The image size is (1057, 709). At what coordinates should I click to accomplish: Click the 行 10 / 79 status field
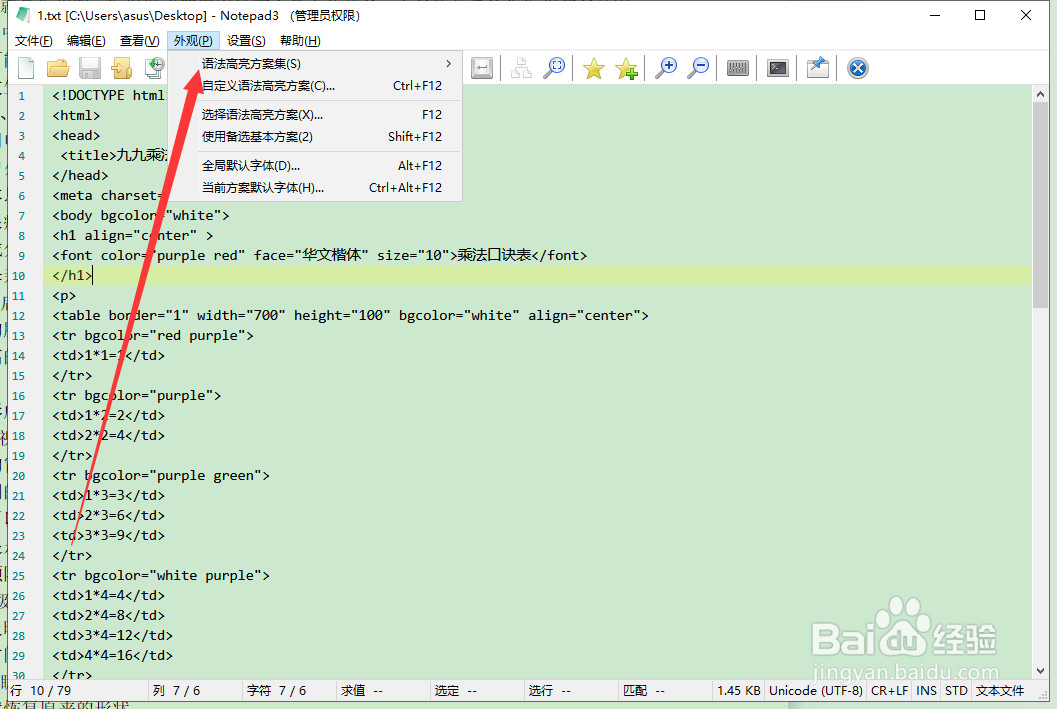[77, 691]
